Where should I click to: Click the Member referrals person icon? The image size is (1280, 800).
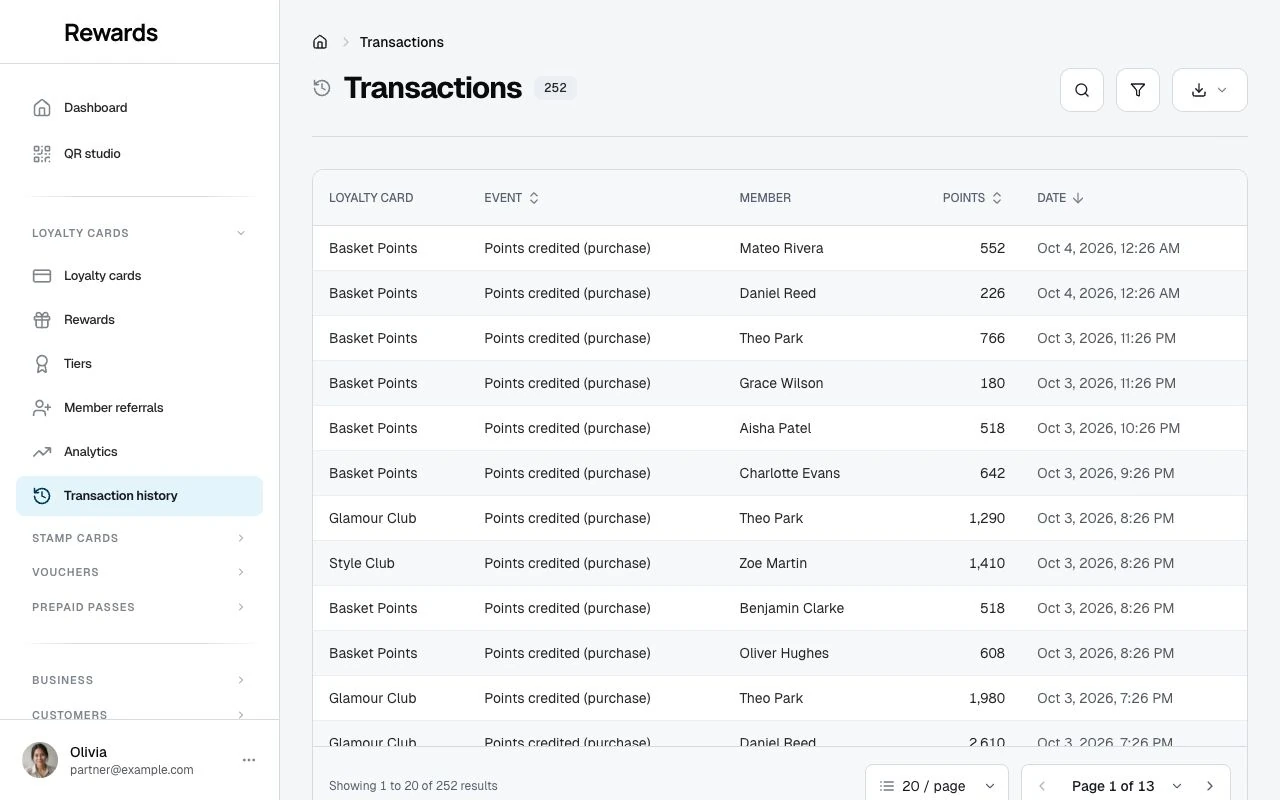[42, 408]
